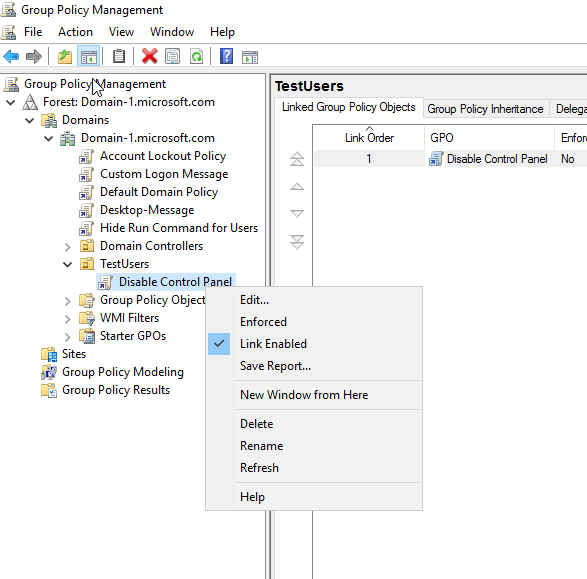
Task: Click the Group Policy Modeling icon
Action: (49, 372)
